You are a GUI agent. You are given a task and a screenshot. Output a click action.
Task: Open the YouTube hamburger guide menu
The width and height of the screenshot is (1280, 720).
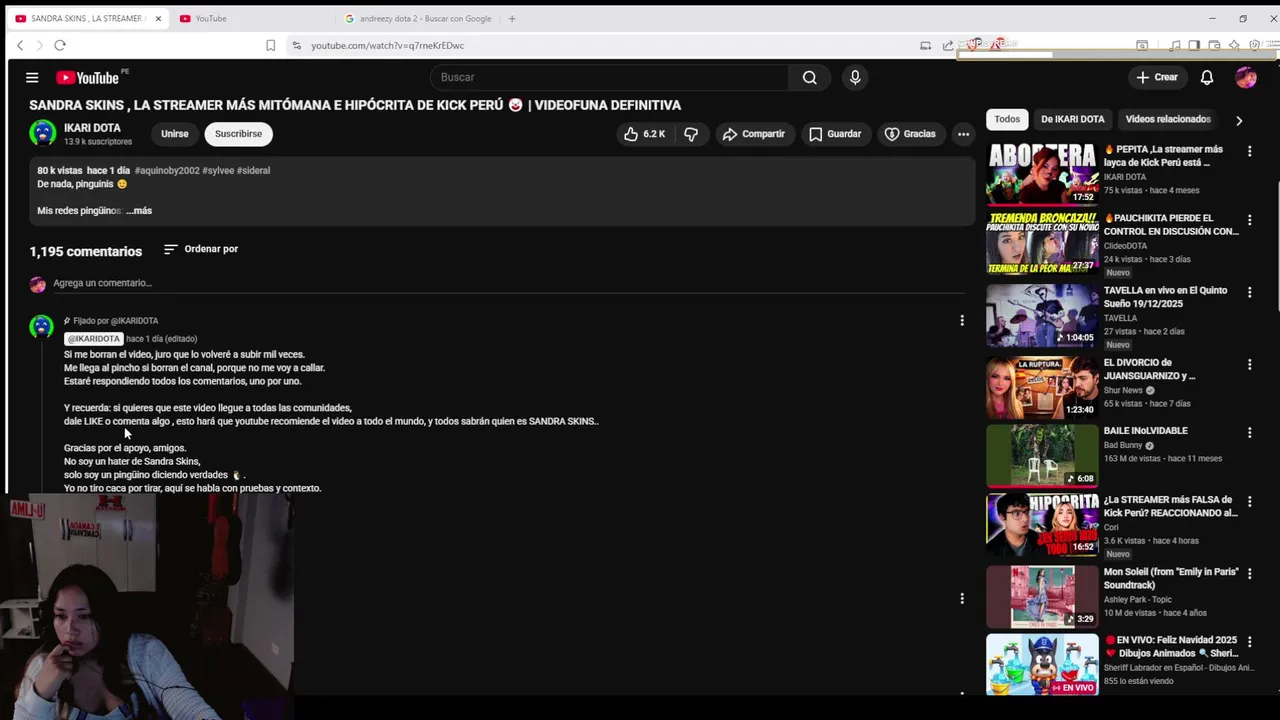[32, 77]
